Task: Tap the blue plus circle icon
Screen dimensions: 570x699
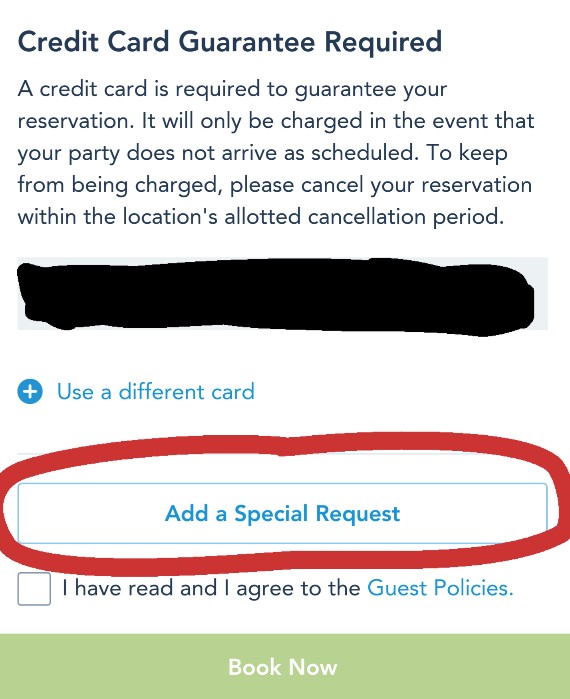Action: [30, 392]
